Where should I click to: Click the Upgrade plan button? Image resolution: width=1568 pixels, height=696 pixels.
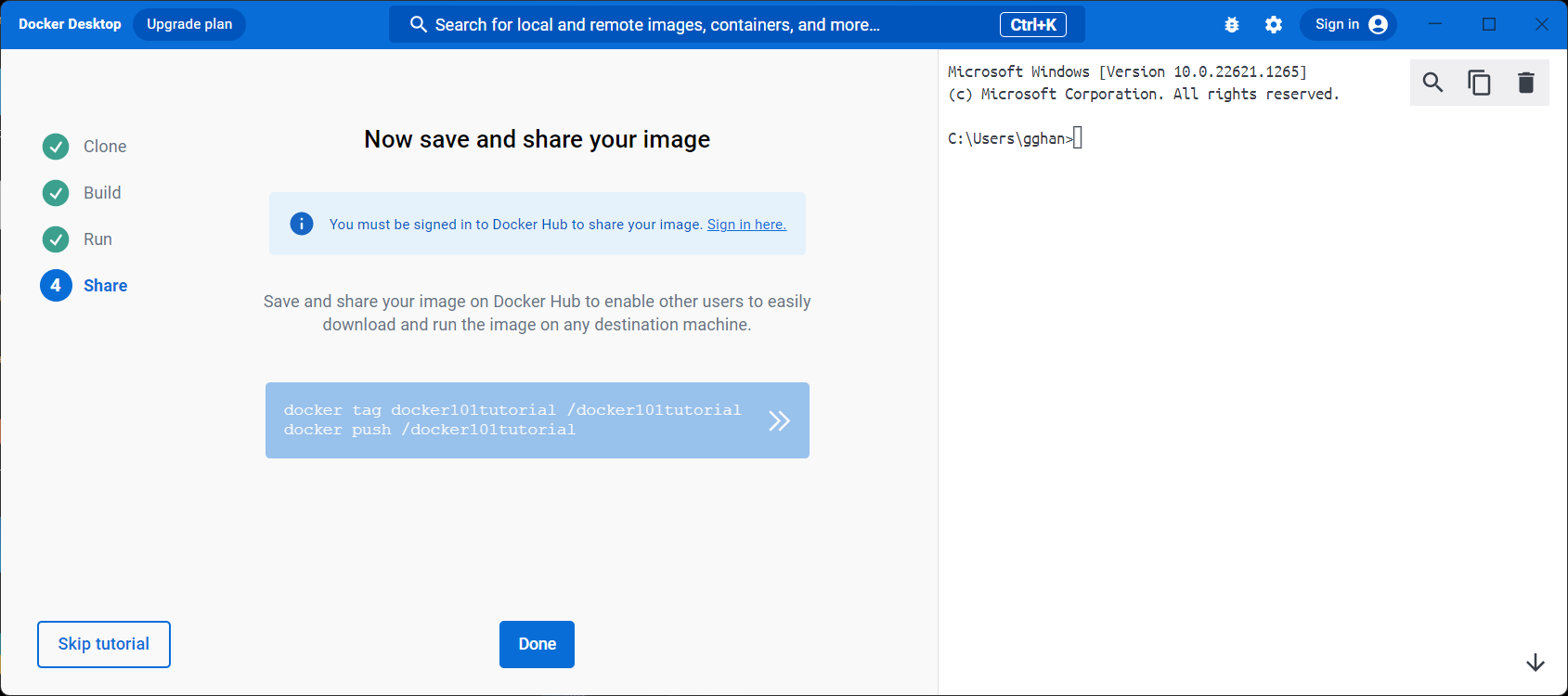coord(189,24)
